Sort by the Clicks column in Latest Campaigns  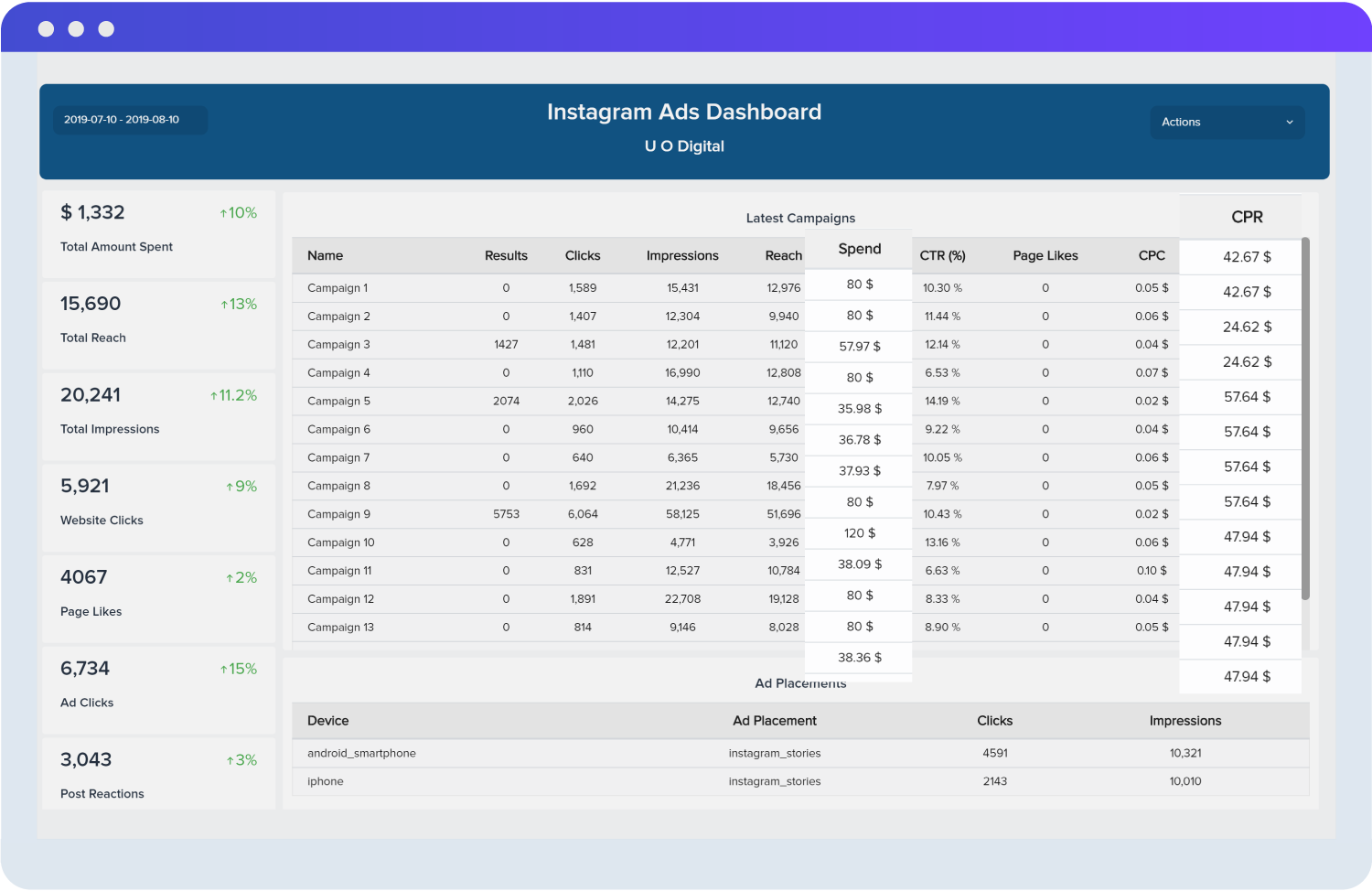pyautogui.click(x=583, y=256)
